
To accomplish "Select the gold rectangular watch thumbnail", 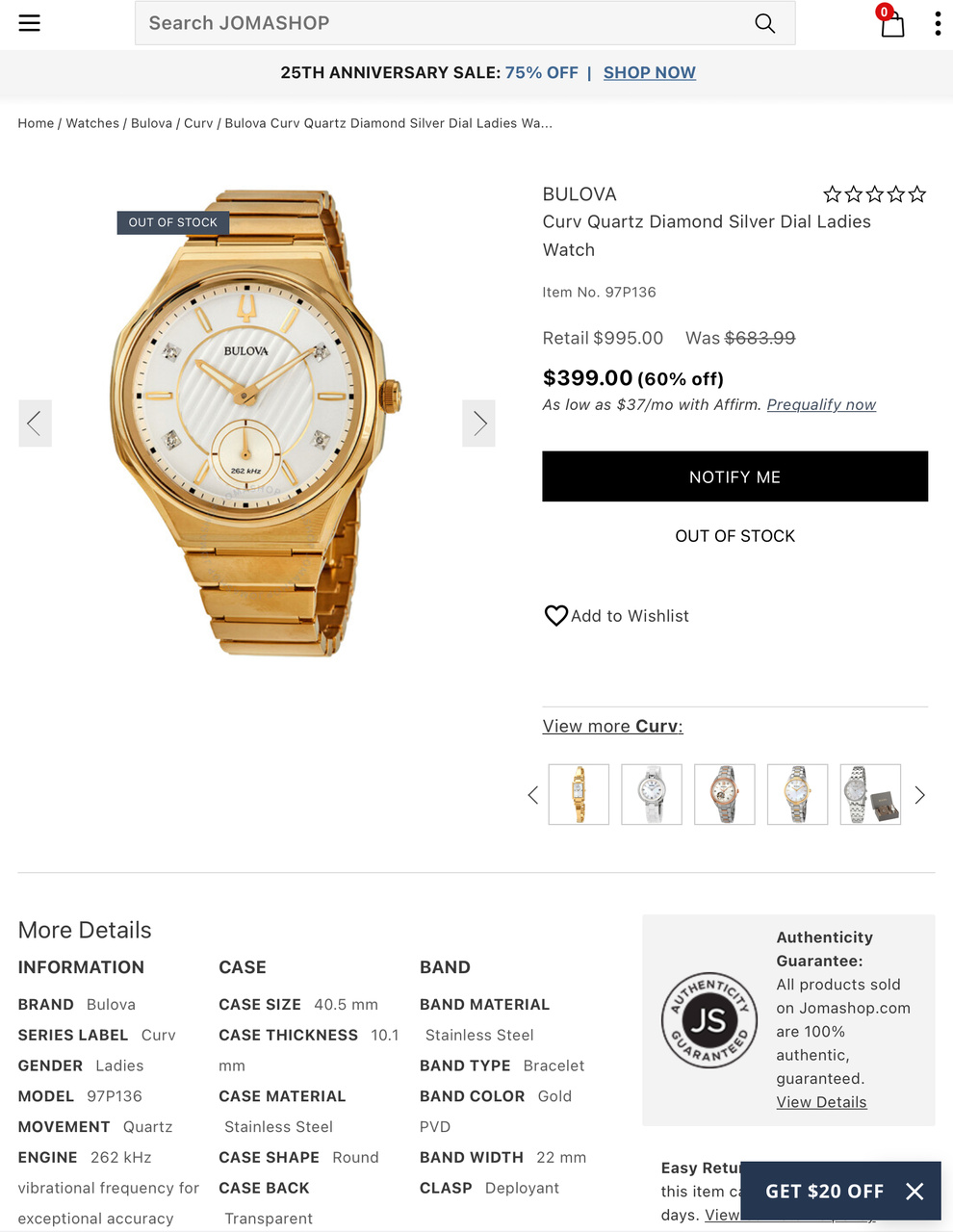I will (x=579, y=794).
